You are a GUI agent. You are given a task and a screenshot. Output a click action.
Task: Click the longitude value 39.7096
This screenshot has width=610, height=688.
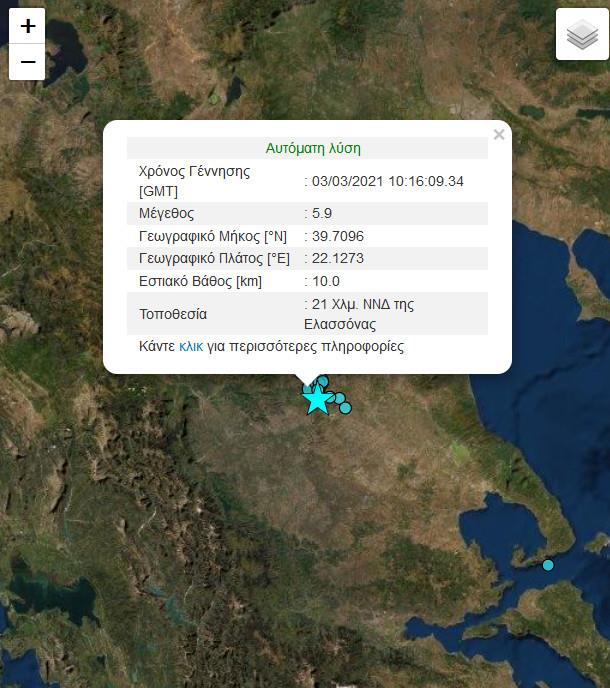337,236
